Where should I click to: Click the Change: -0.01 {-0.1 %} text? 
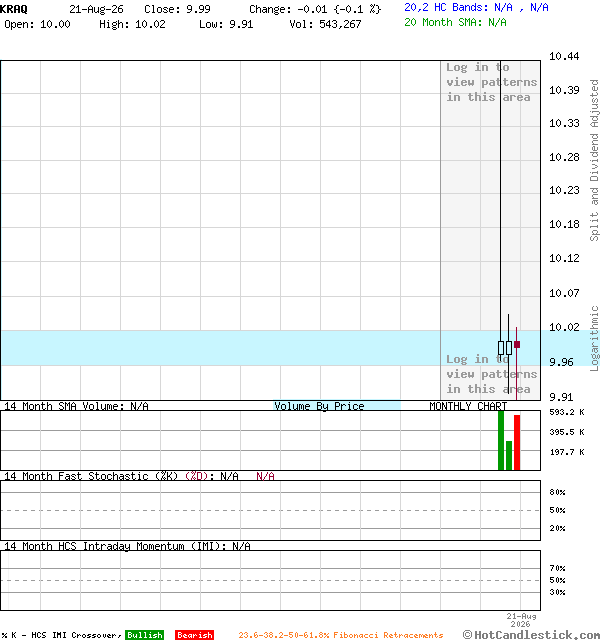tap(315, 9)
